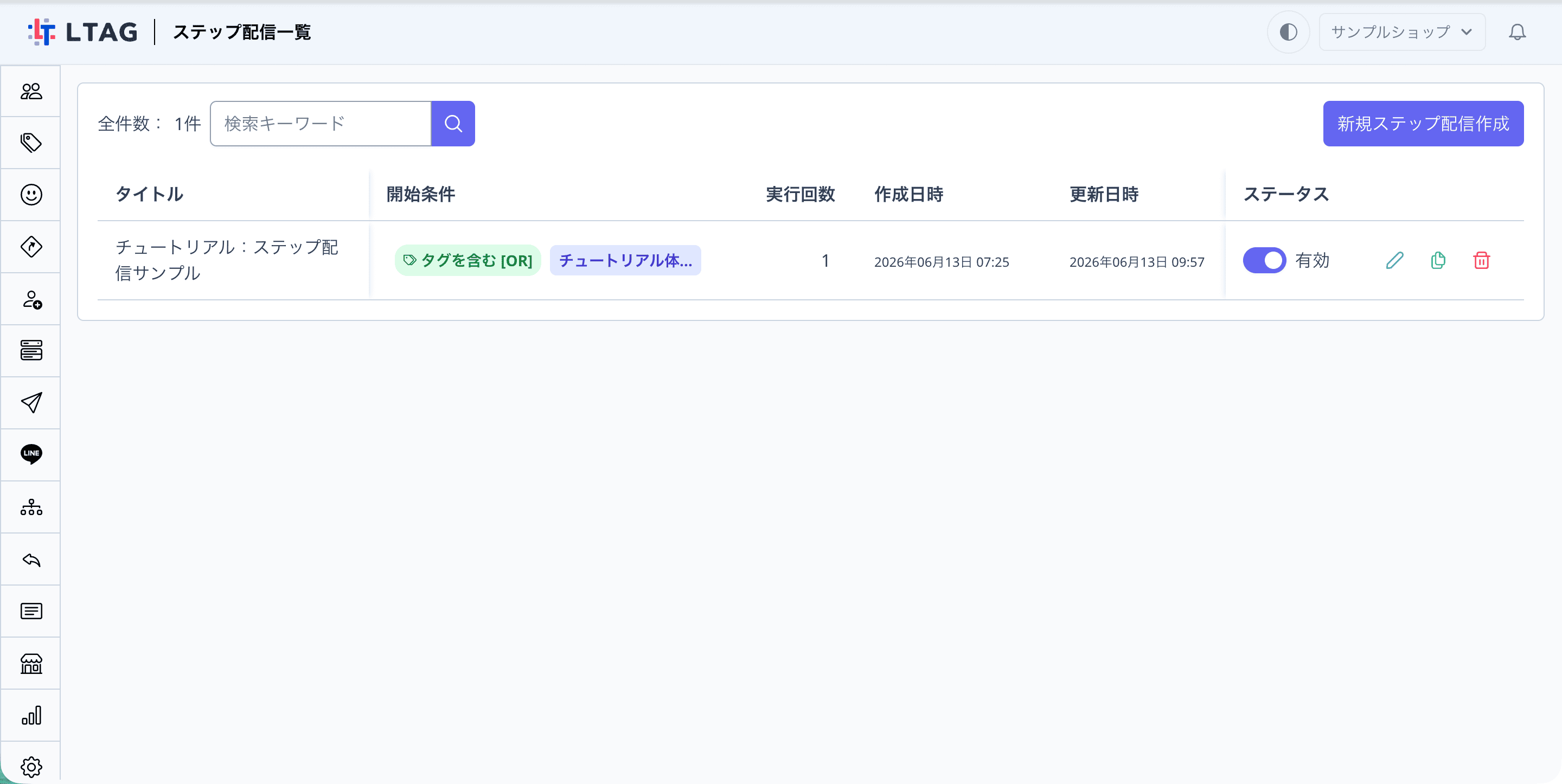Duplicate the tutorial step delivery with copy icon
This screenshot has width=1562, height=784.
pos(1438,261)
